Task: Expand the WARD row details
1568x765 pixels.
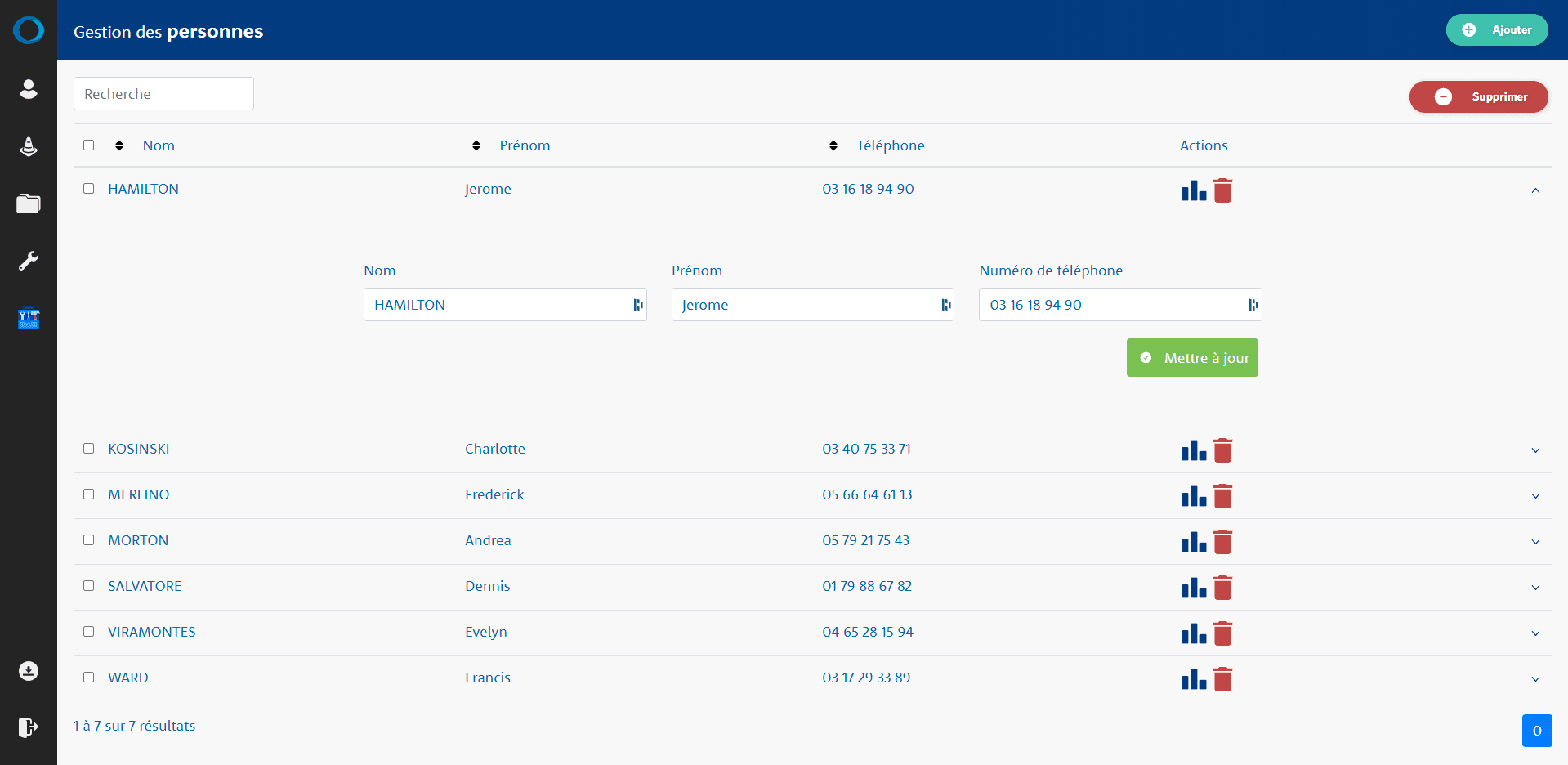Action: click(x=1535, y=679)
